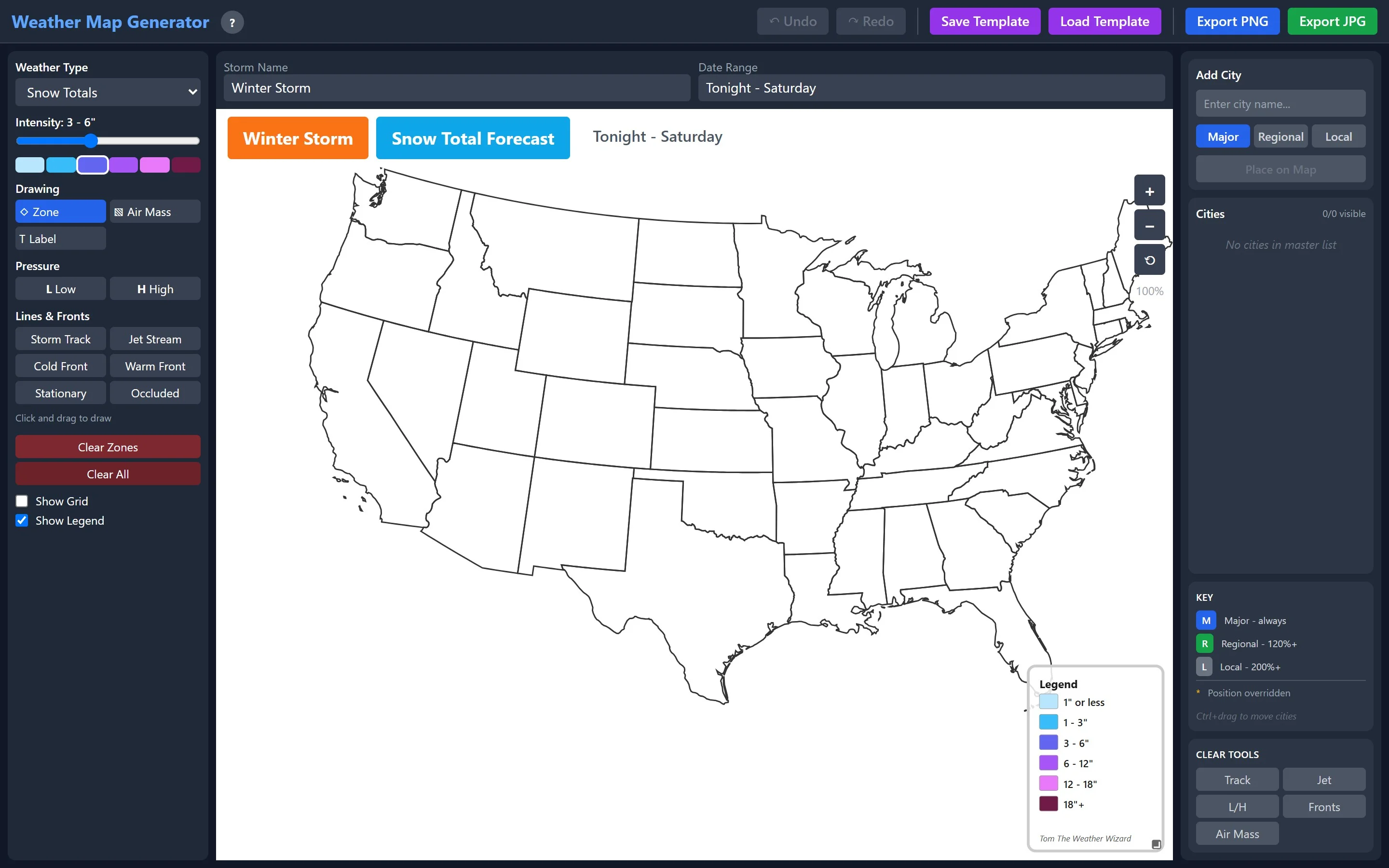Export the map as PNG
The width and height of the screenshot is (1389, 868).
(1232, 21)
